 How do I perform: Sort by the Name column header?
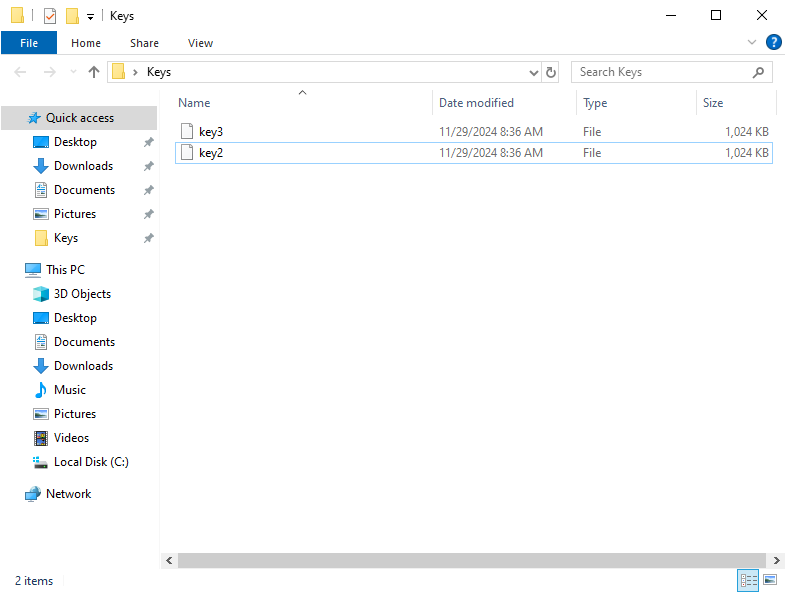point(194,103)
